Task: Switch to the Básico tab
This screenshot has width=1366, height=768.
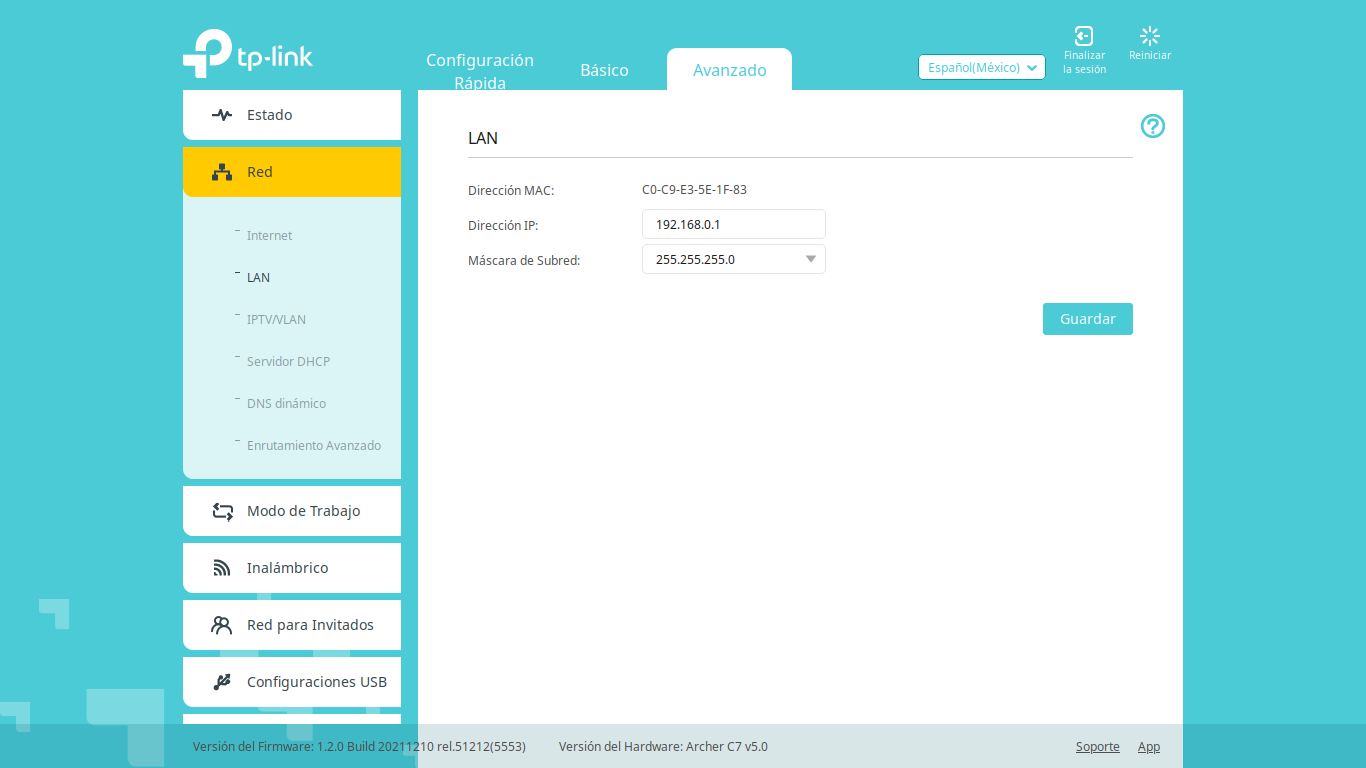Action: click(604, 70)
